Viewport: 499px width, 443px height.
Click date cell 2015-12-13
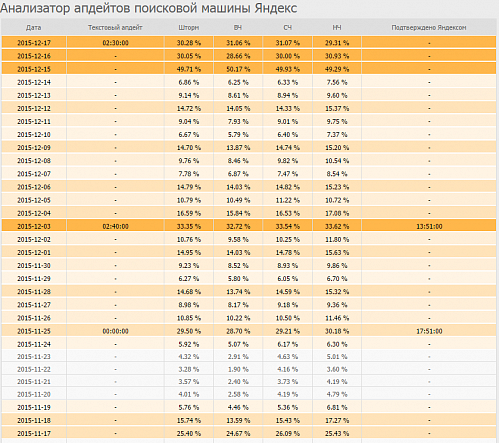coord(34,95)
